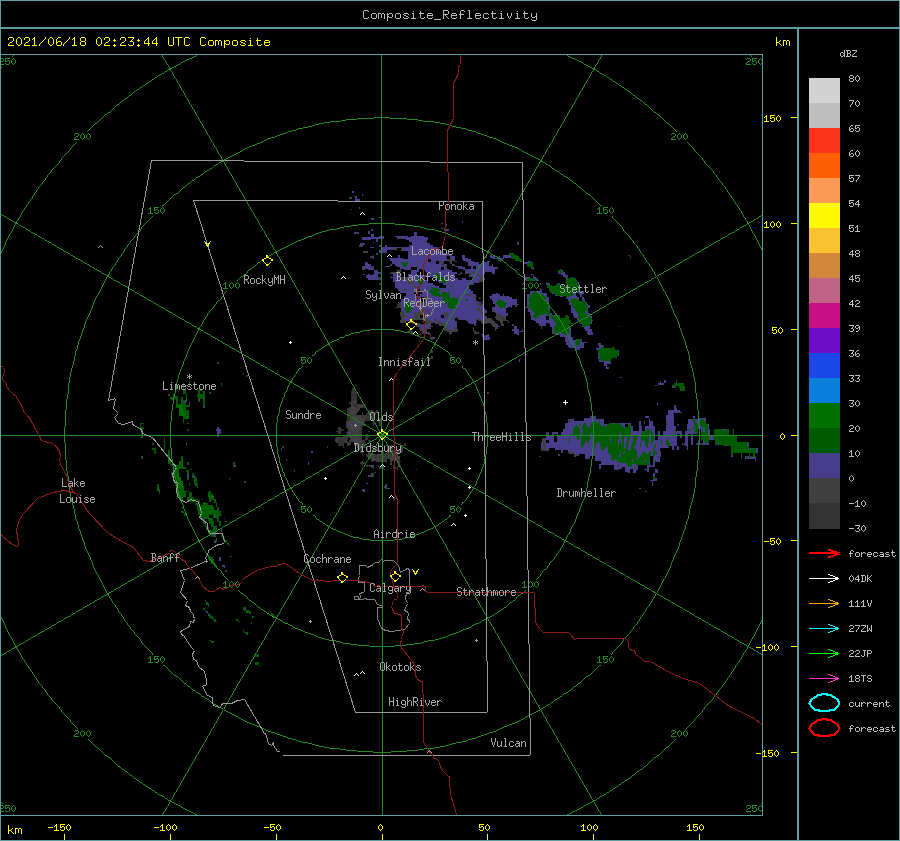Click the Limestone label
Screen dimensions: 900x841
(189, 386)
